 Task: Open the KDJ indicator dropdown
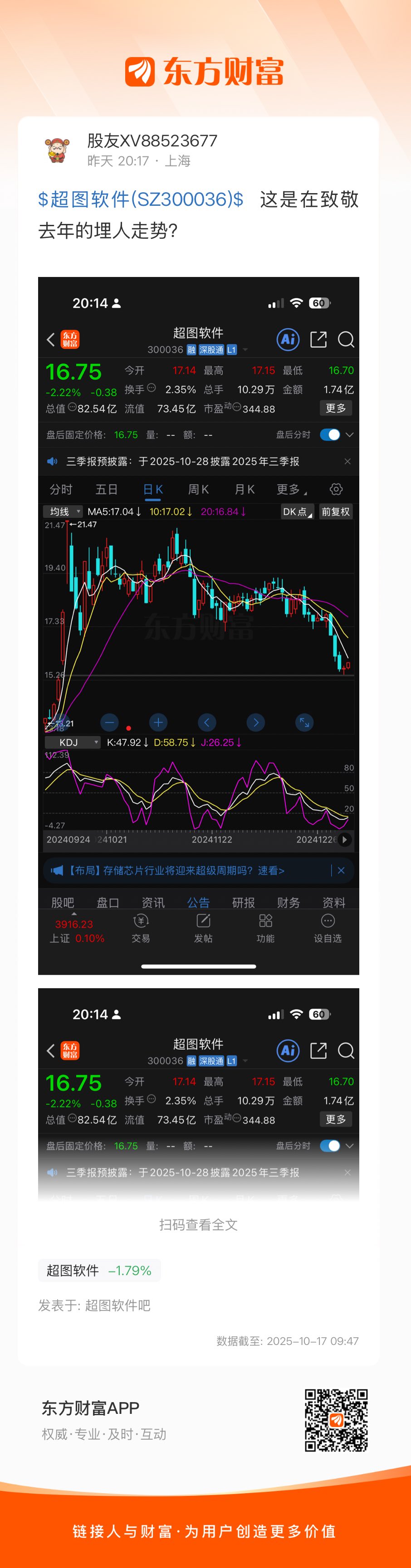(x=73, y=742)
